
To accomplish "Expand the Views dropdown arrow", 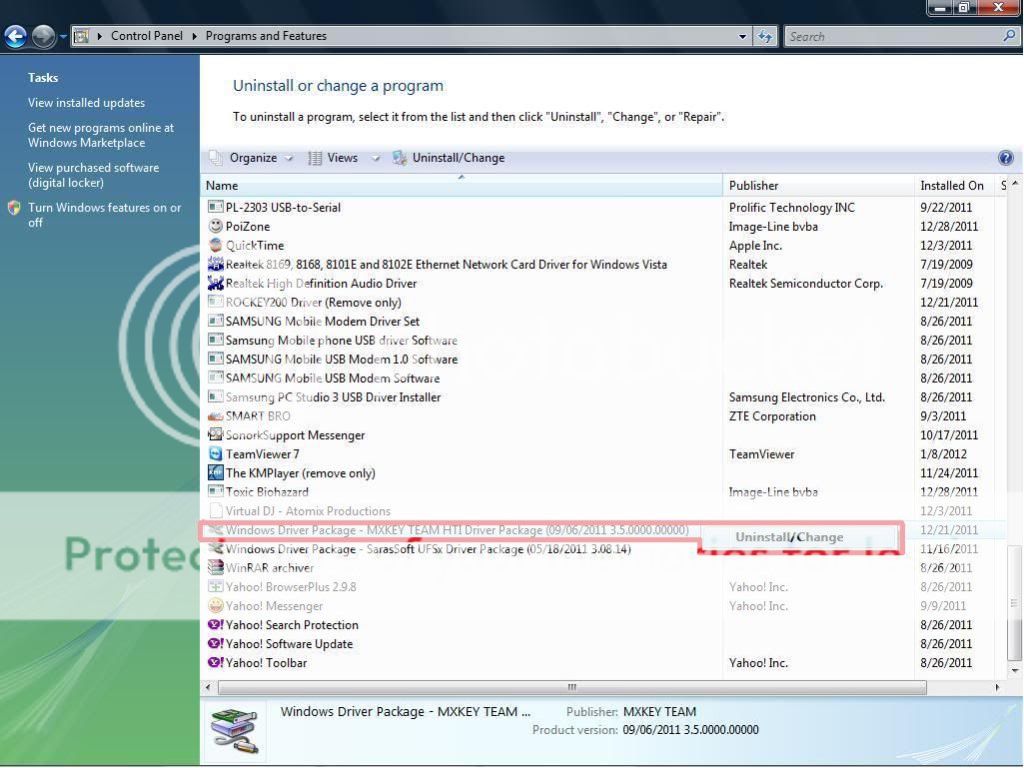I will (x=376, y=158).
